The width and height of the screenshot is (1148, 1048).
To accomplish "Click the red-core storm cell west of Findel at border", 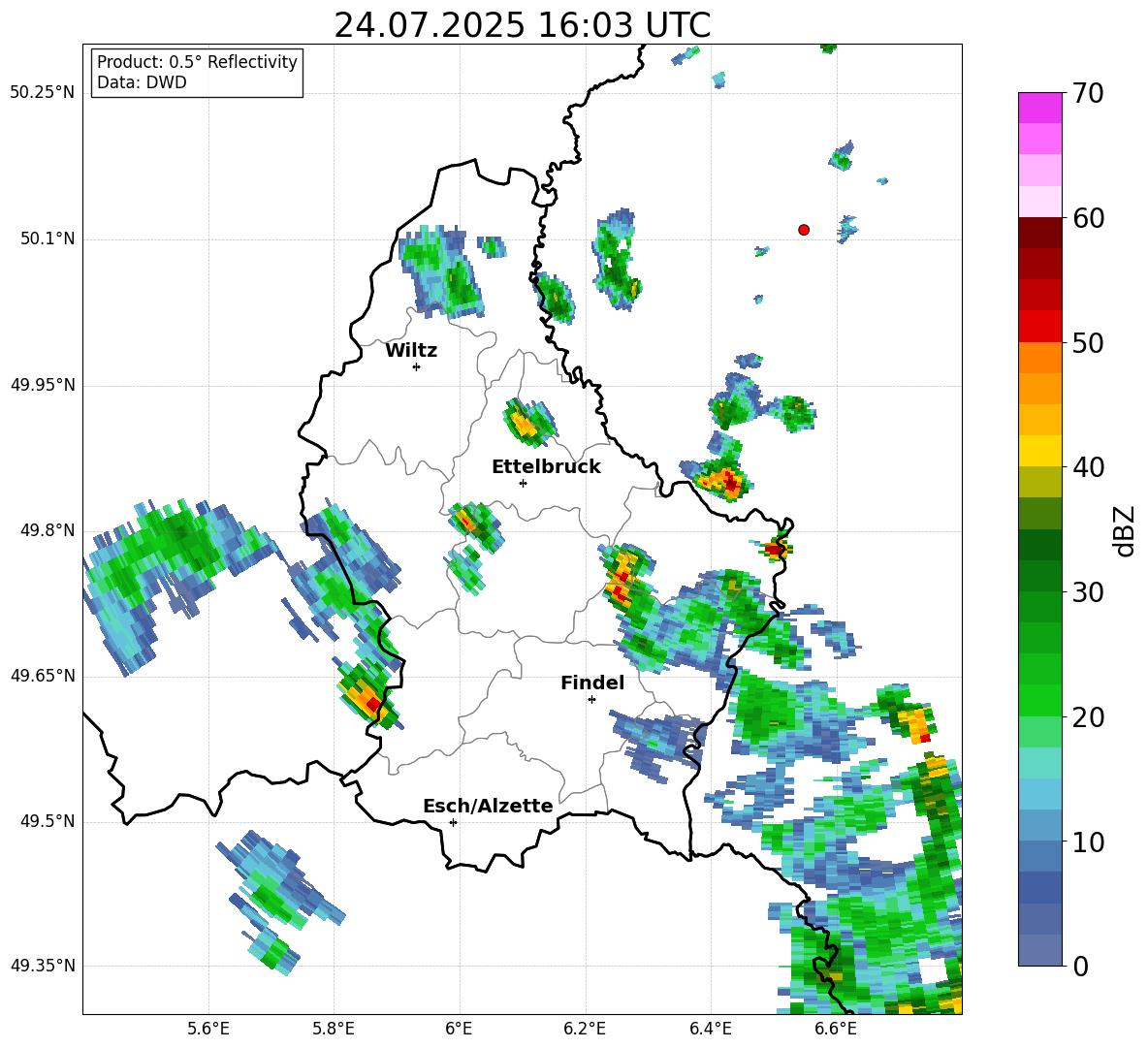I will [x=368, y=694].
